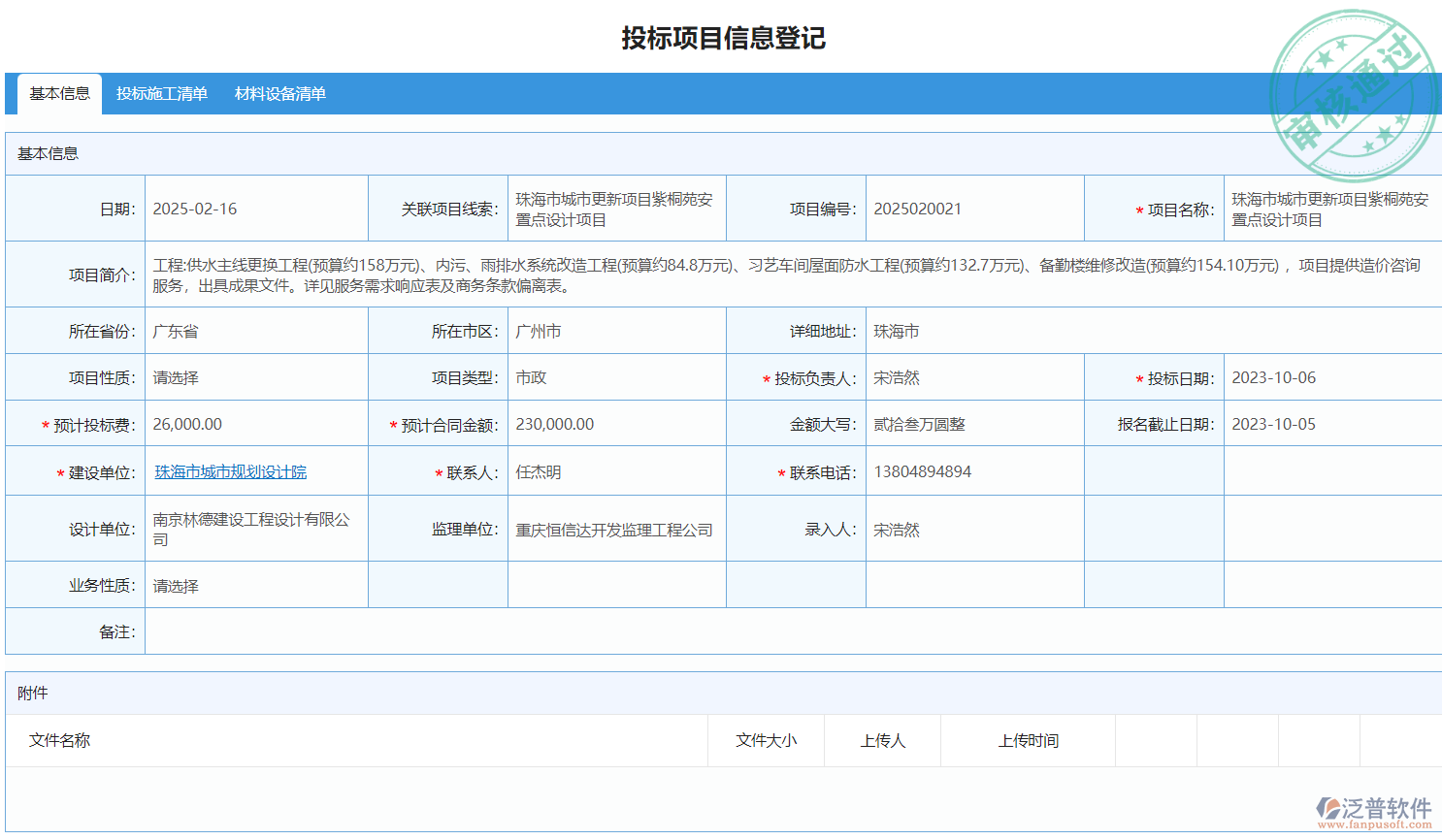Open the 材料设备清单 tab
This screenshot has width=1442, height=840.
click(x=279, y=94)
